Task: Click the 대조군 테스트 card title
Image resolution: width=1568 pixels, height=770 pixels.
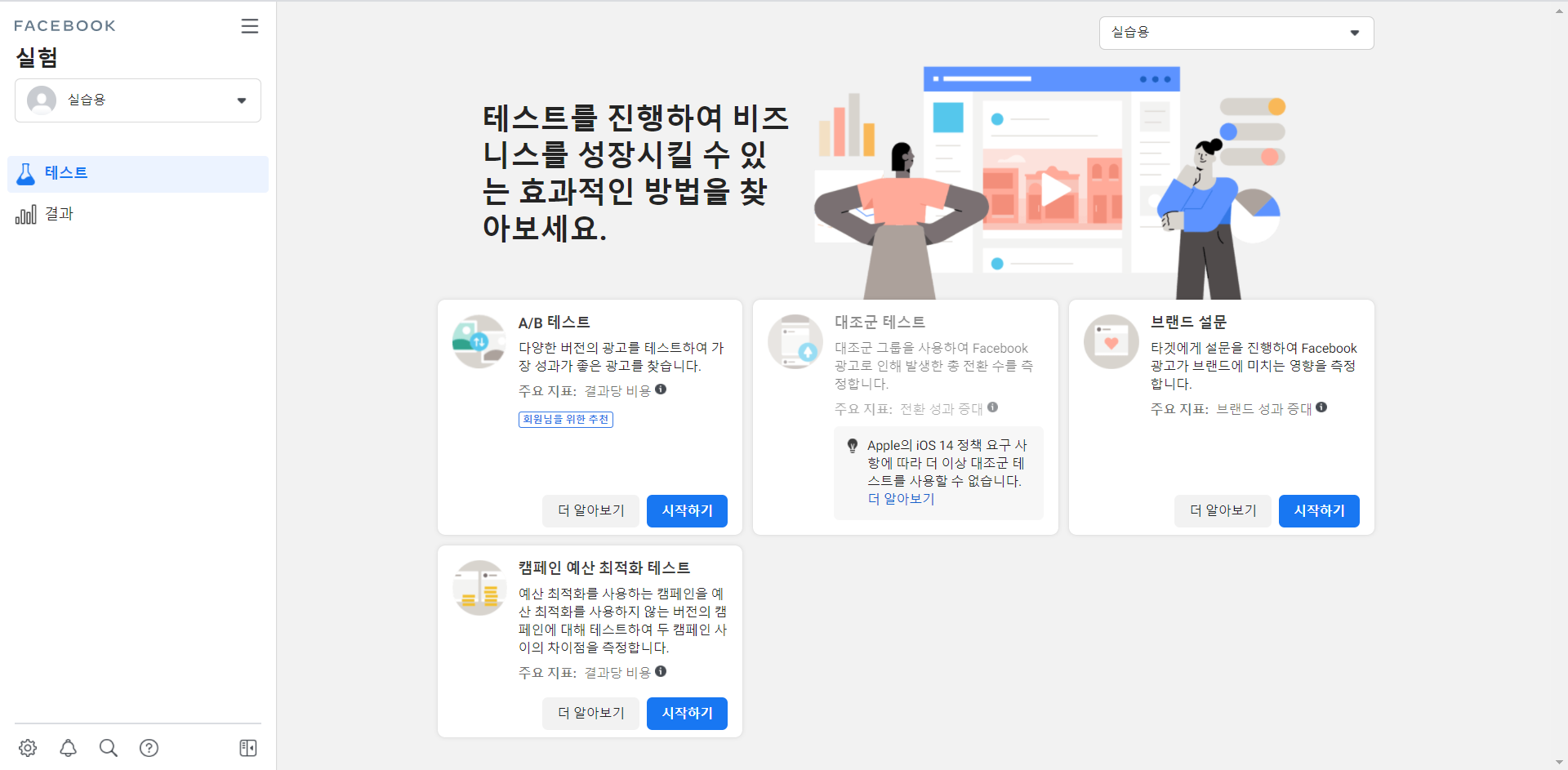Action: click(x=880, y=323)
